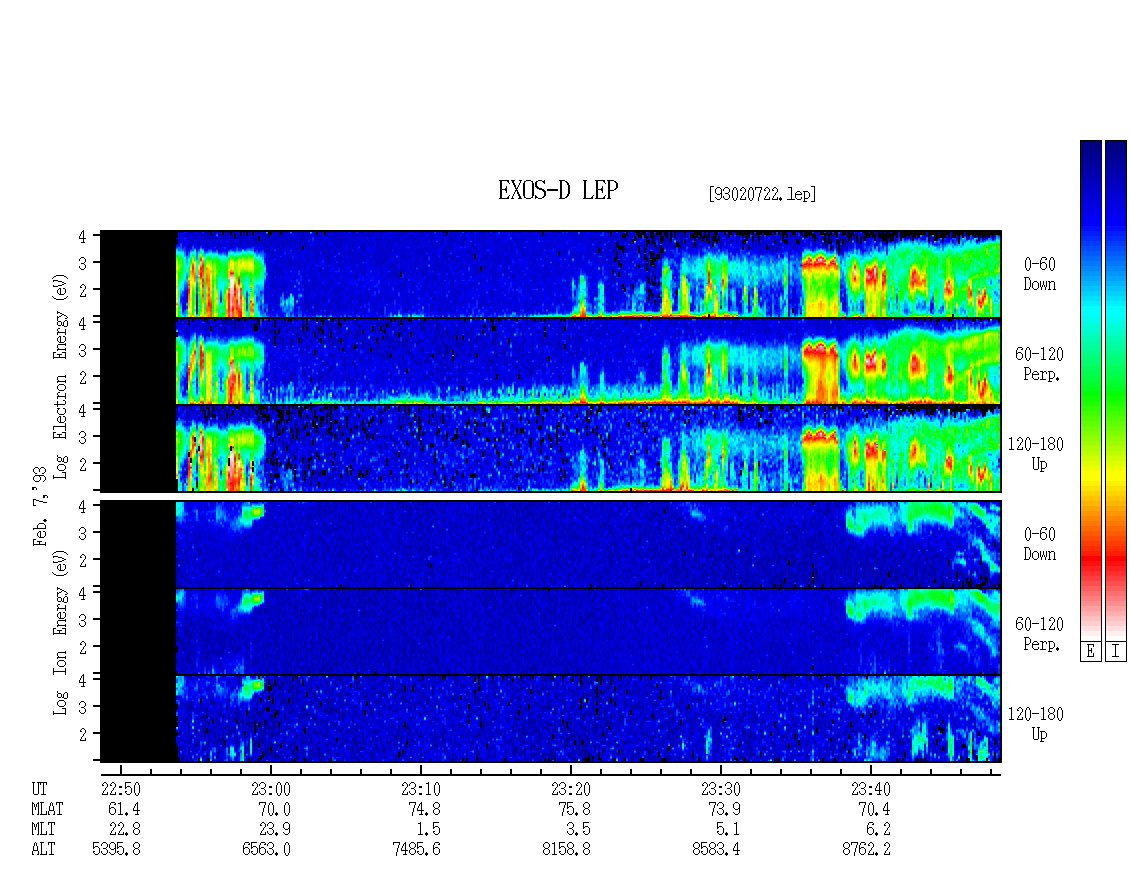Select the file name [93020722.lep]
Viewport: 1130px width, 875px height.
[x=762, y=194]
